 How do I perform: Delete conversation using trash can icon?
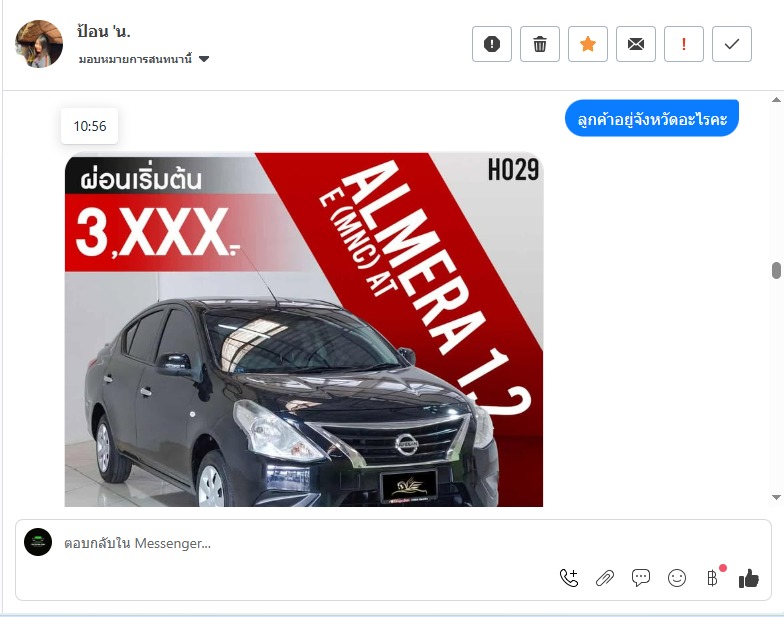540,44
